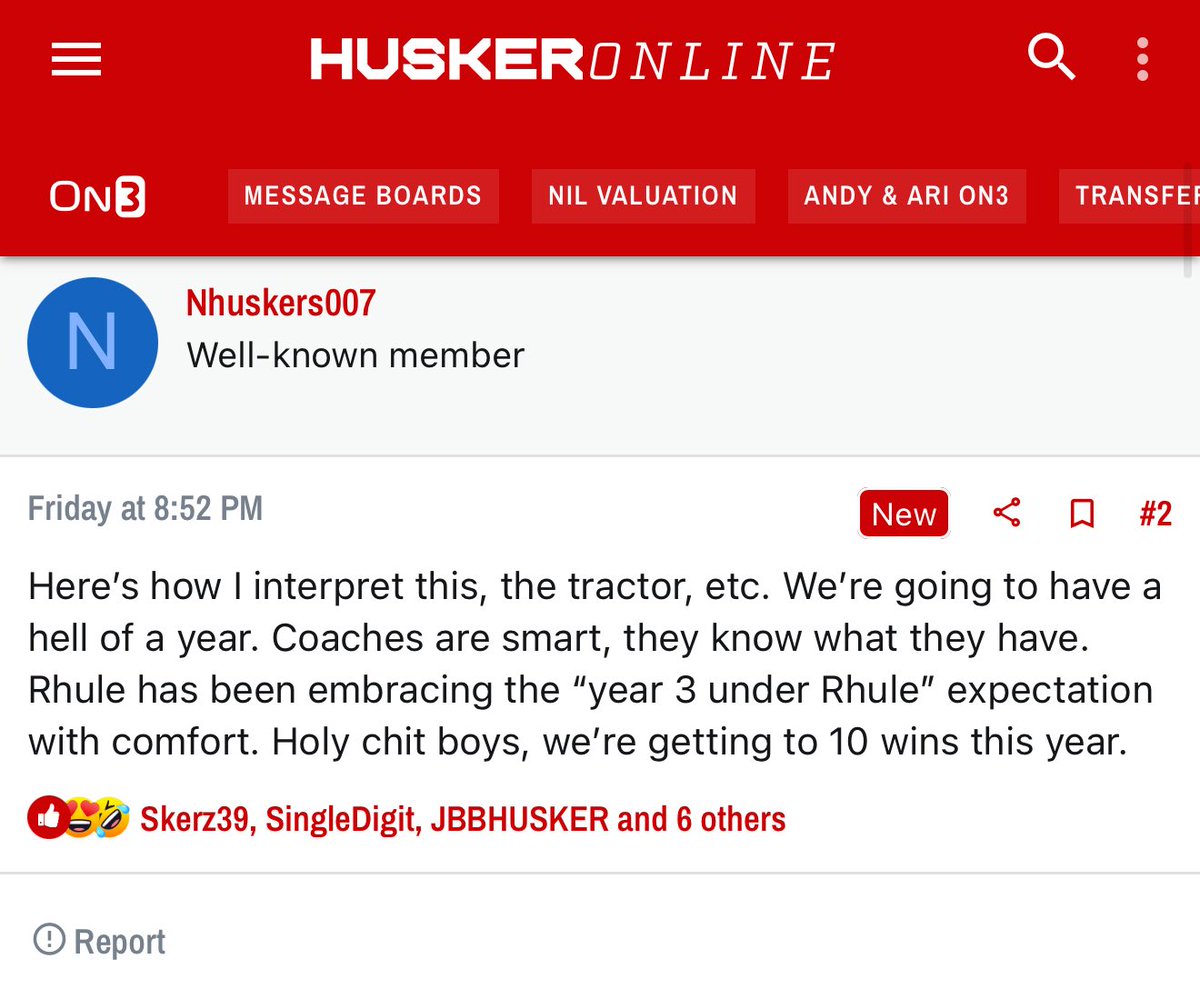Image resolution: width=1200 pixels, height=989 pixels.
Task: Open the Transfer tab
Action: click(1129, 196)
